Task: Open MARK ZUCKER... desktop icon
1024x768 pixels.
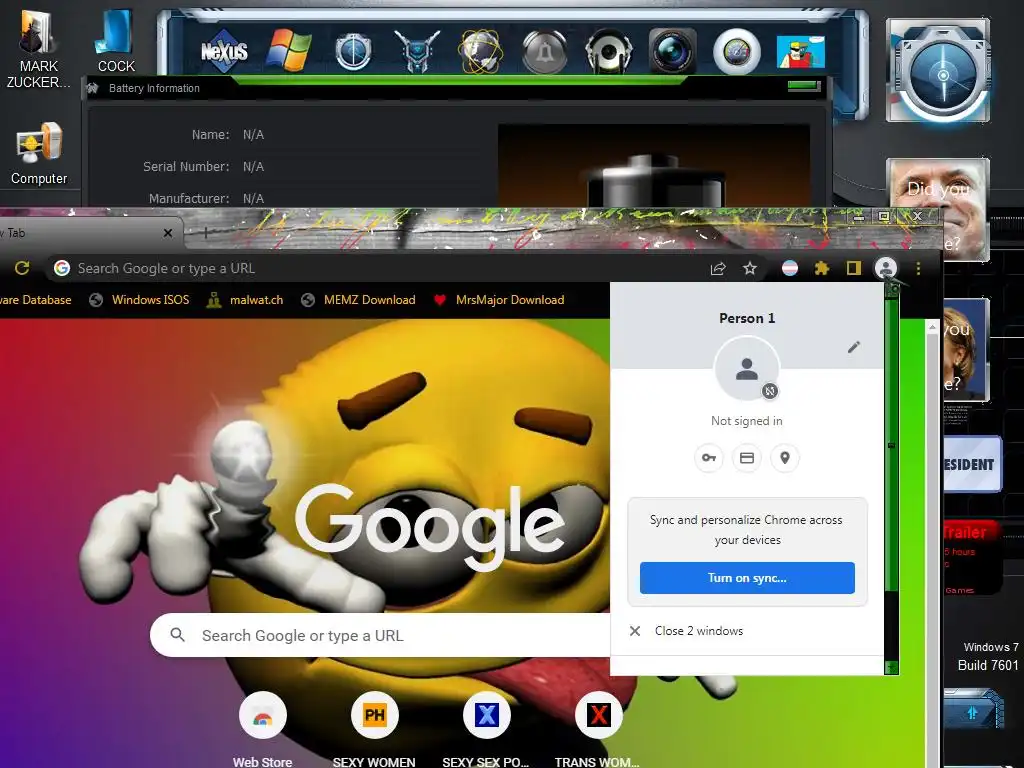Action: pyautogui.click(x=39, y=48)
